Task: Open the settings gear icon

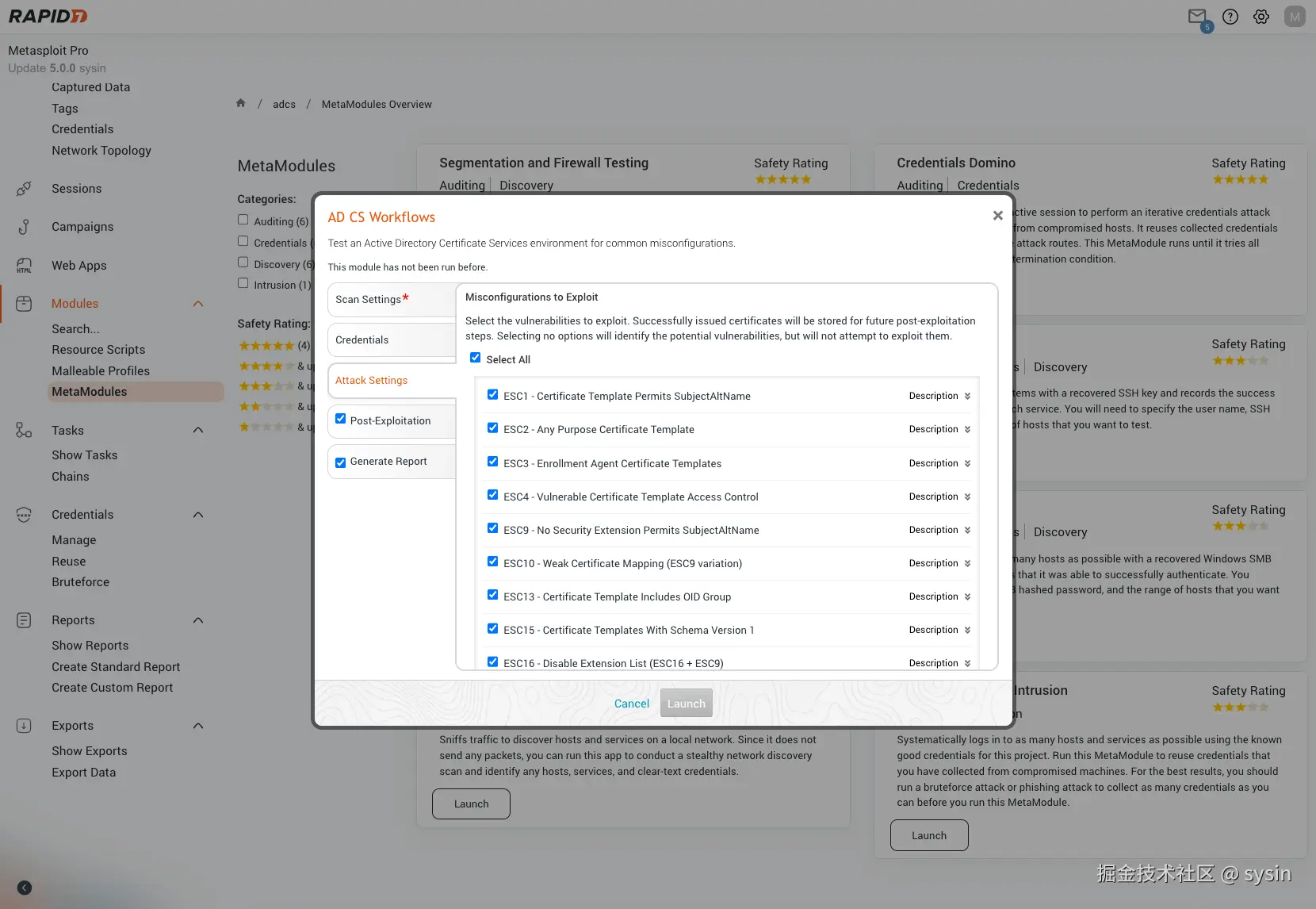Action: (1261, 17)
